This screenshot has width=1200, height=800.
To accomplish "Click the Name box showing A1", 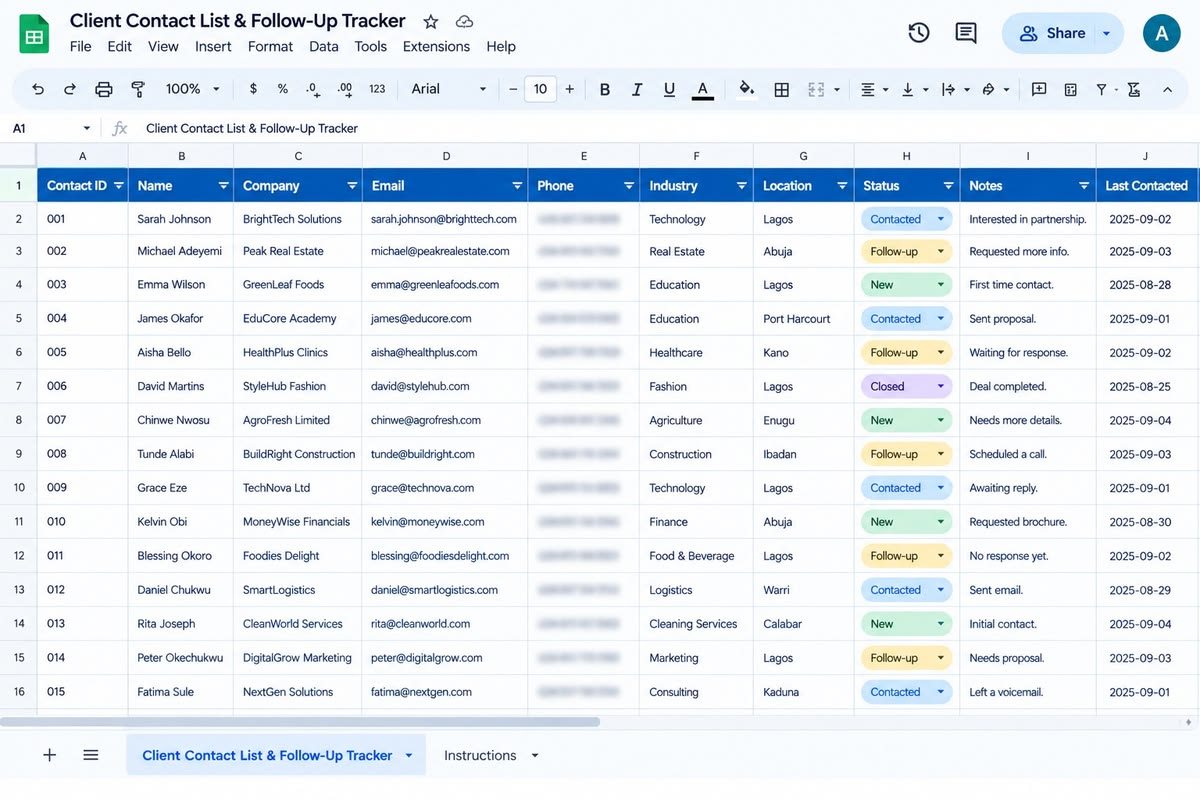I will [50, 128].
